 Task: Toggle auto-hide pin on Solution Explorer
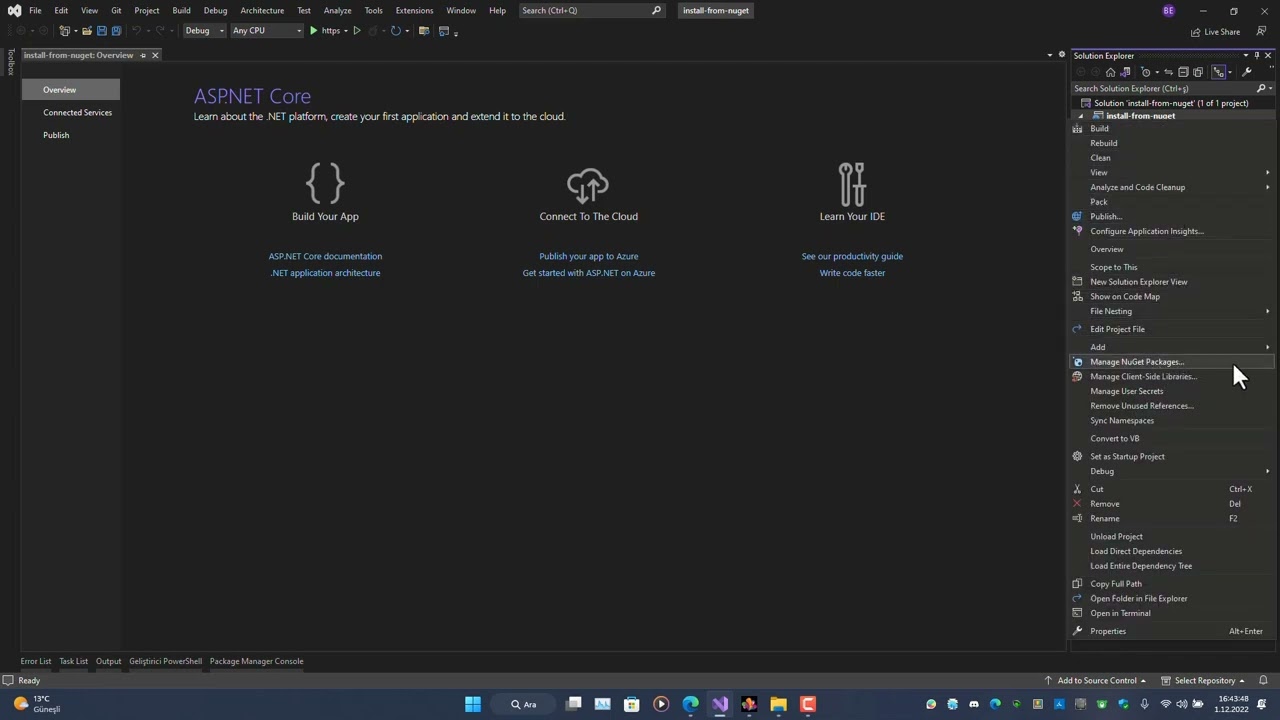click(1256, 56)
